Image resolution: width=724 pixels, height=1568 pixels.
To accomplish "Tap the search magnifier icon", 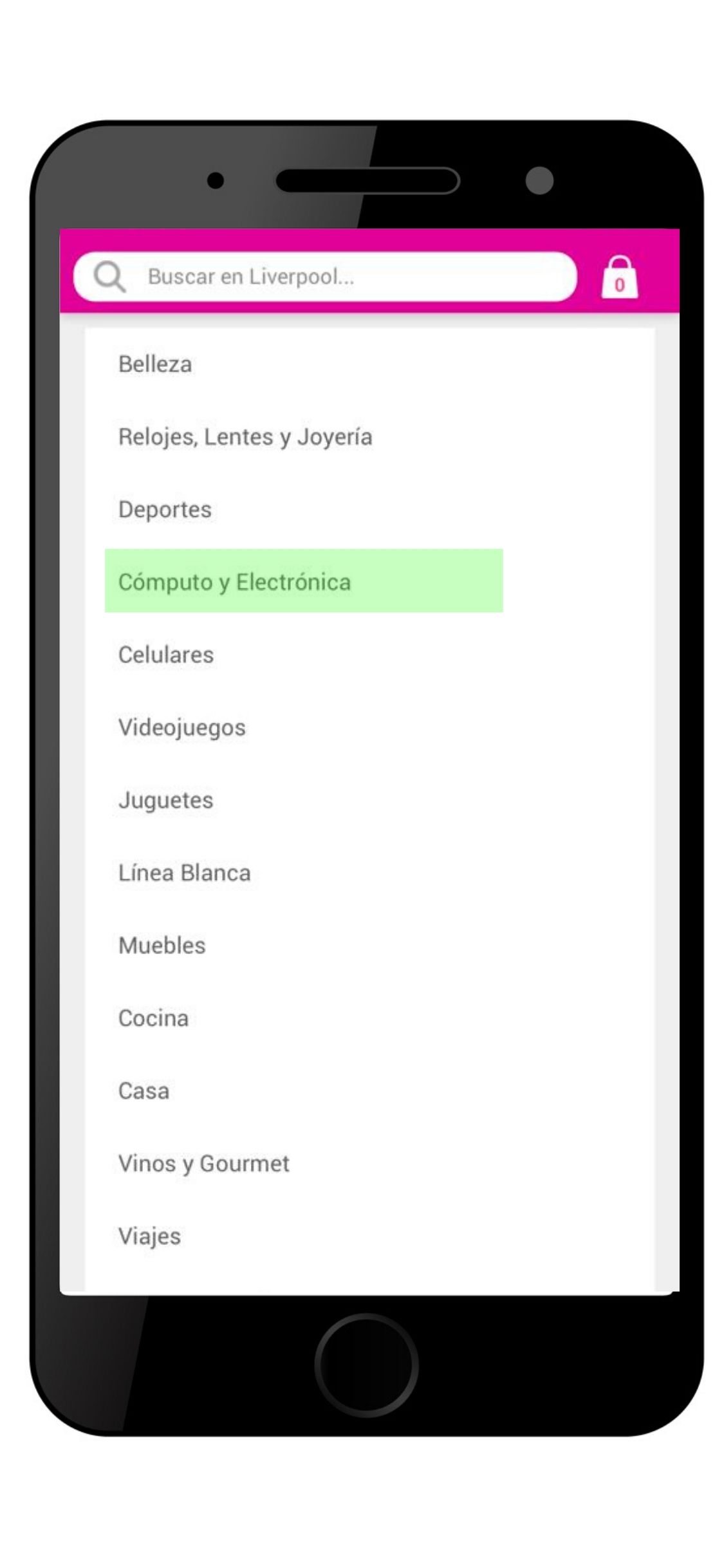I will click(x=109, y=277).
